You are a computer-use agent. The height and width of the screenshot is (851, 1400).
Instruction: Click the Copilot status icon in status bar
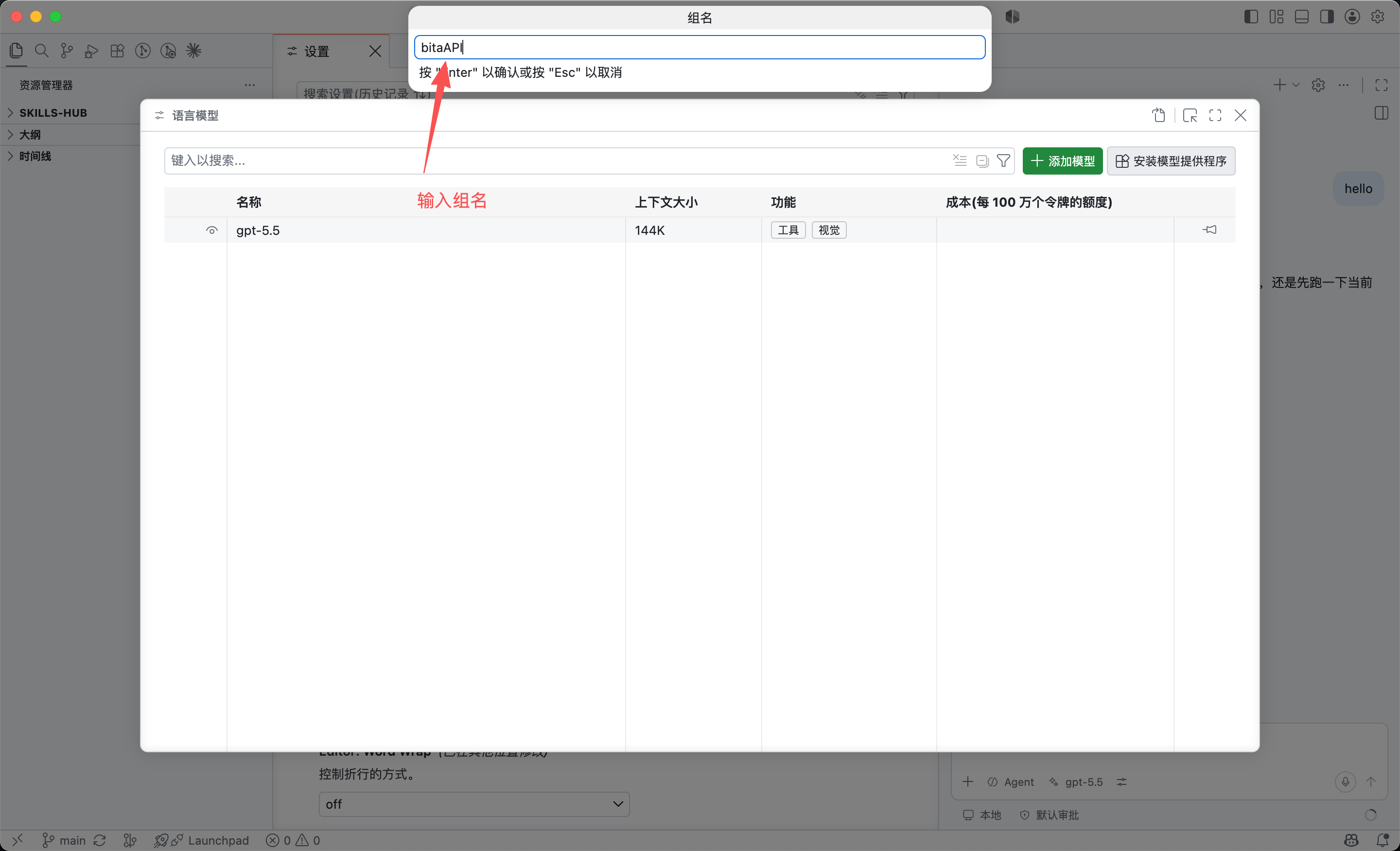click(1352, 840)
